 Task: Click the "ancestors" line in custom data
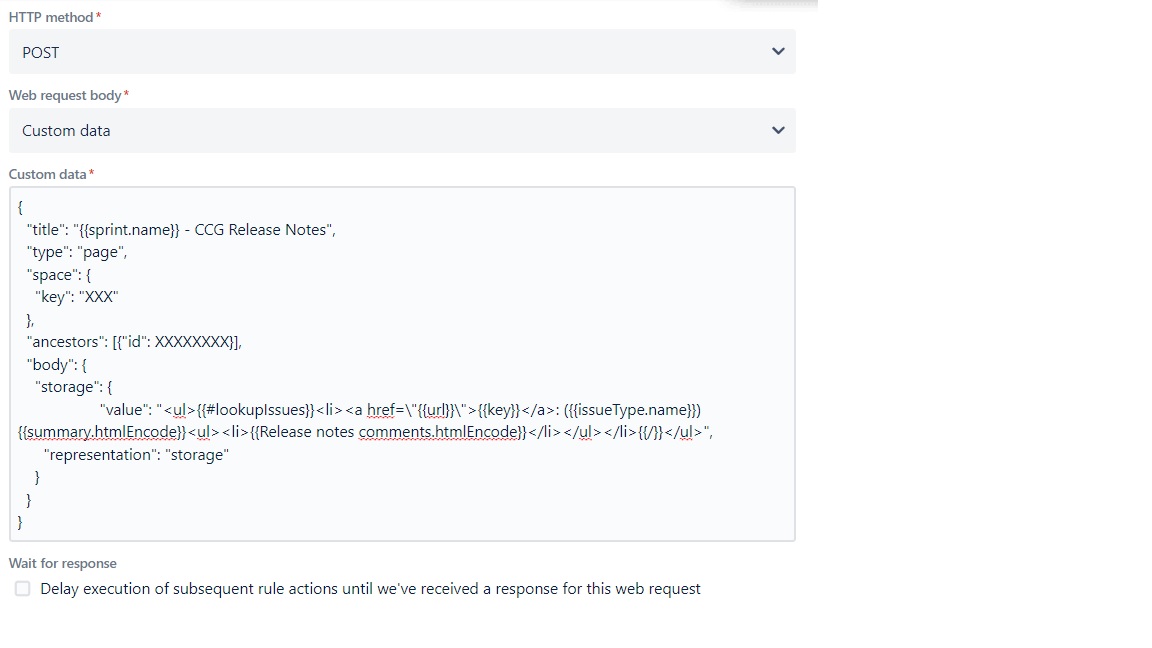coord(134,342)
